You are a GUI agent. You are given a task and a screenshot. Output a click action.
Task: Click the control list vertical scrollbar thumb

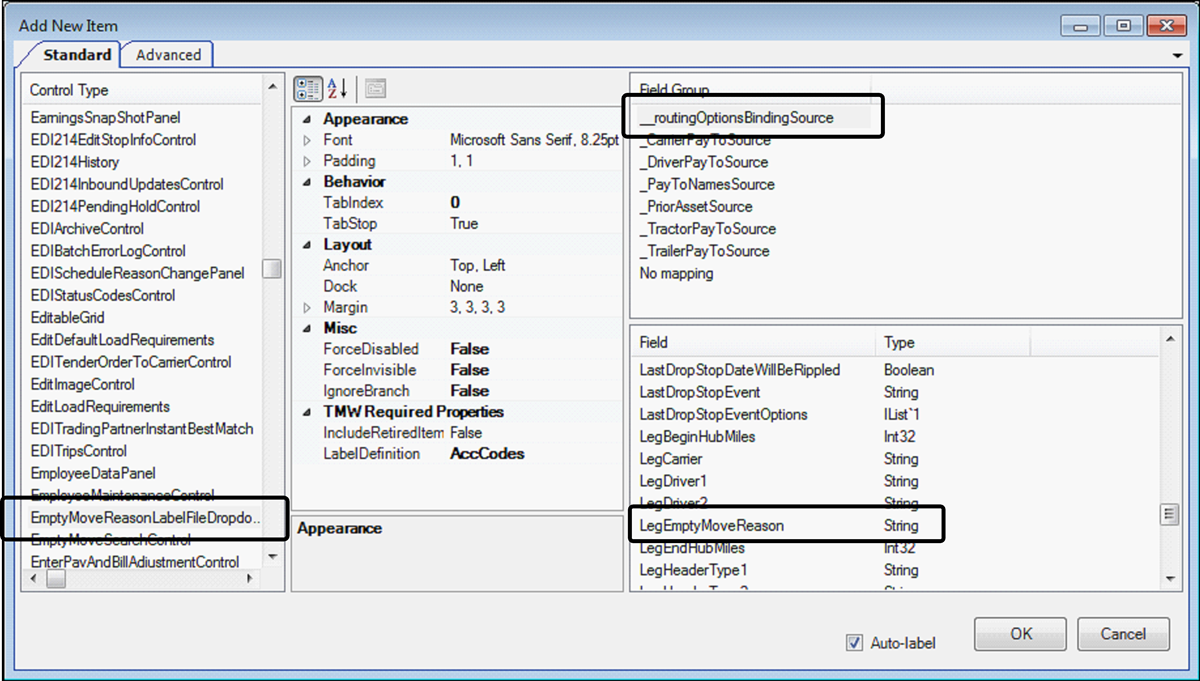pos(272,270)
